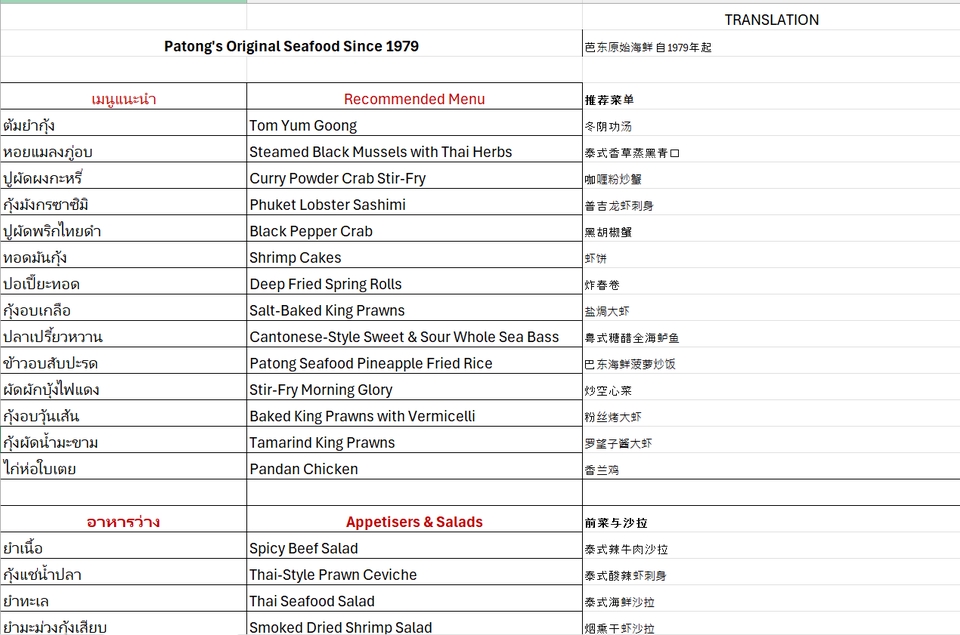Select the 'Stir-Fry Morning Glory' cell
The height and width of the screenshot is (635, 960).
tap(321, 390)
